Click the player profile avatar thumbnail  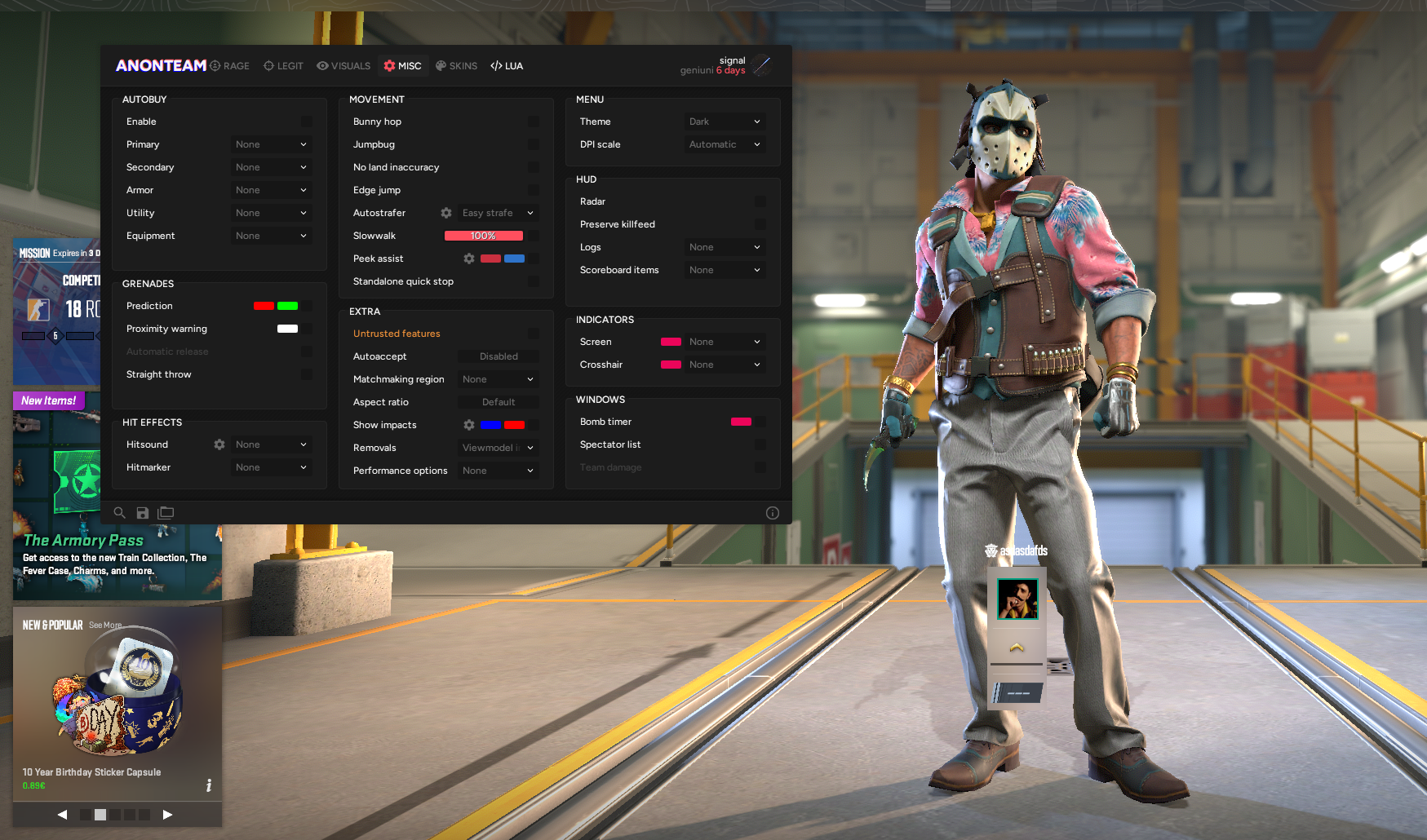[x=1017, y=599]
